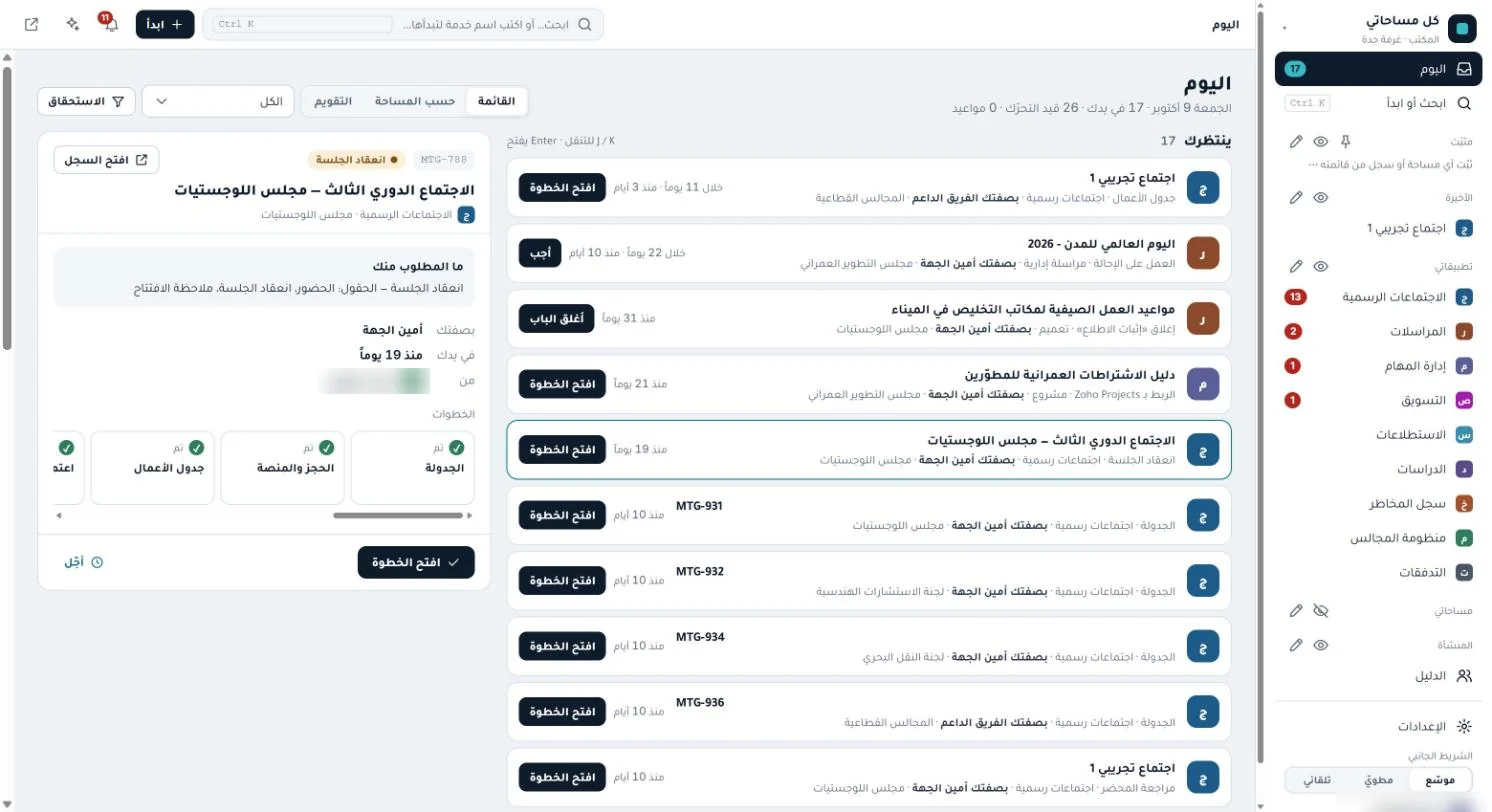Toggle visibility of المنشأة section

[1321, 645]
